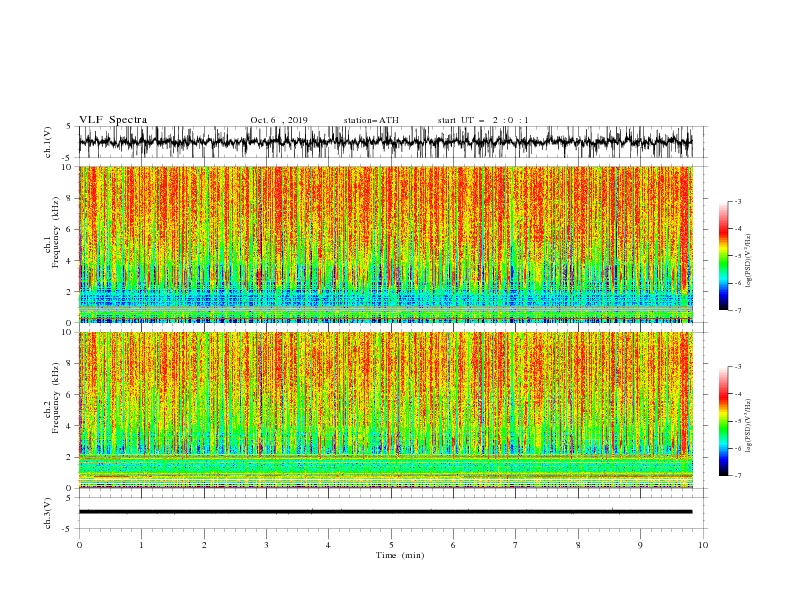Image resolution: width=792 pixels, height=612 pixels.
Task: Click the time axis tick label '0'
Action: [79, 545]
